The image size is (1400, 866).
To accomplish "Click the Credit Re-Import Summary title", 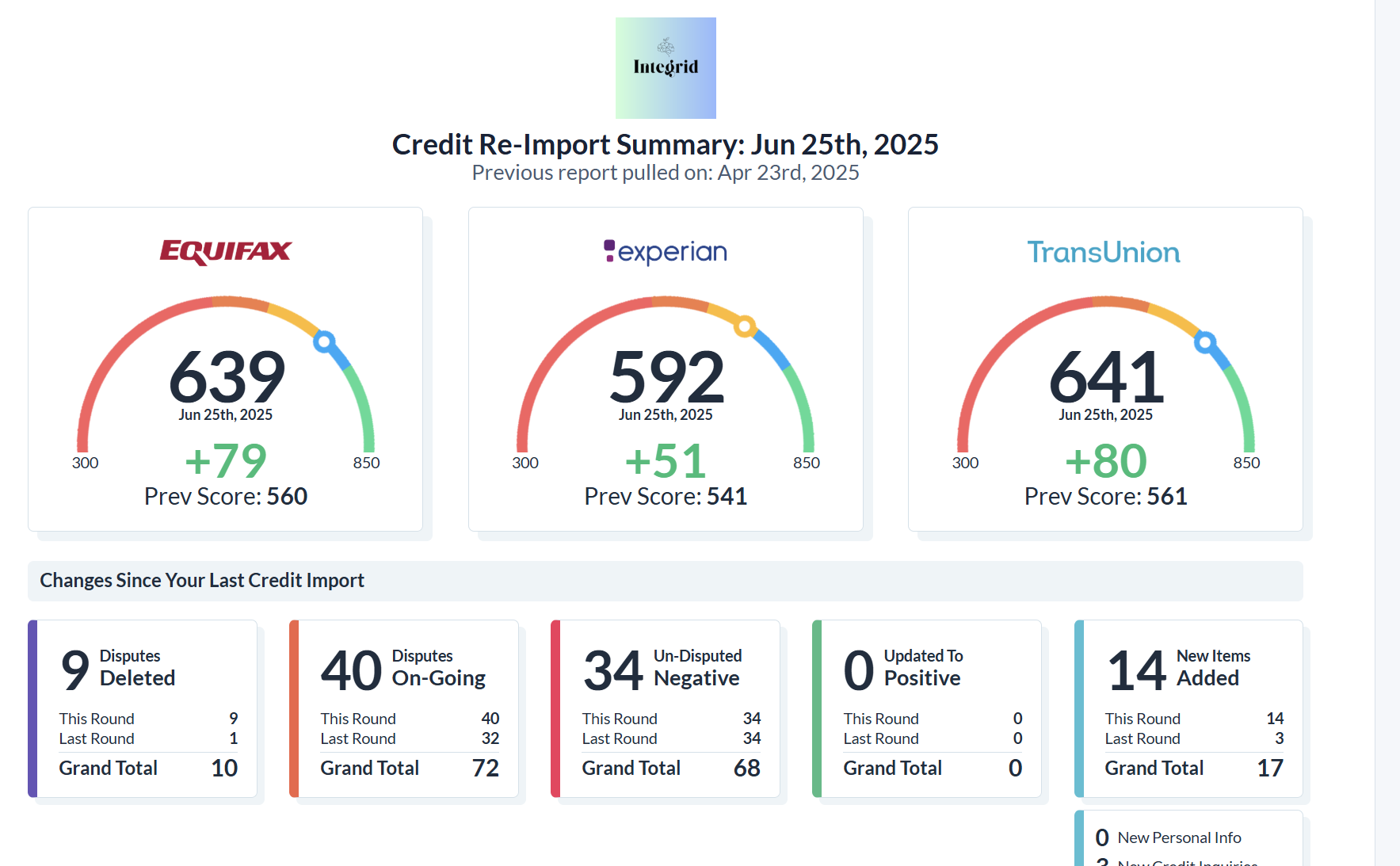I will point(665,145).
